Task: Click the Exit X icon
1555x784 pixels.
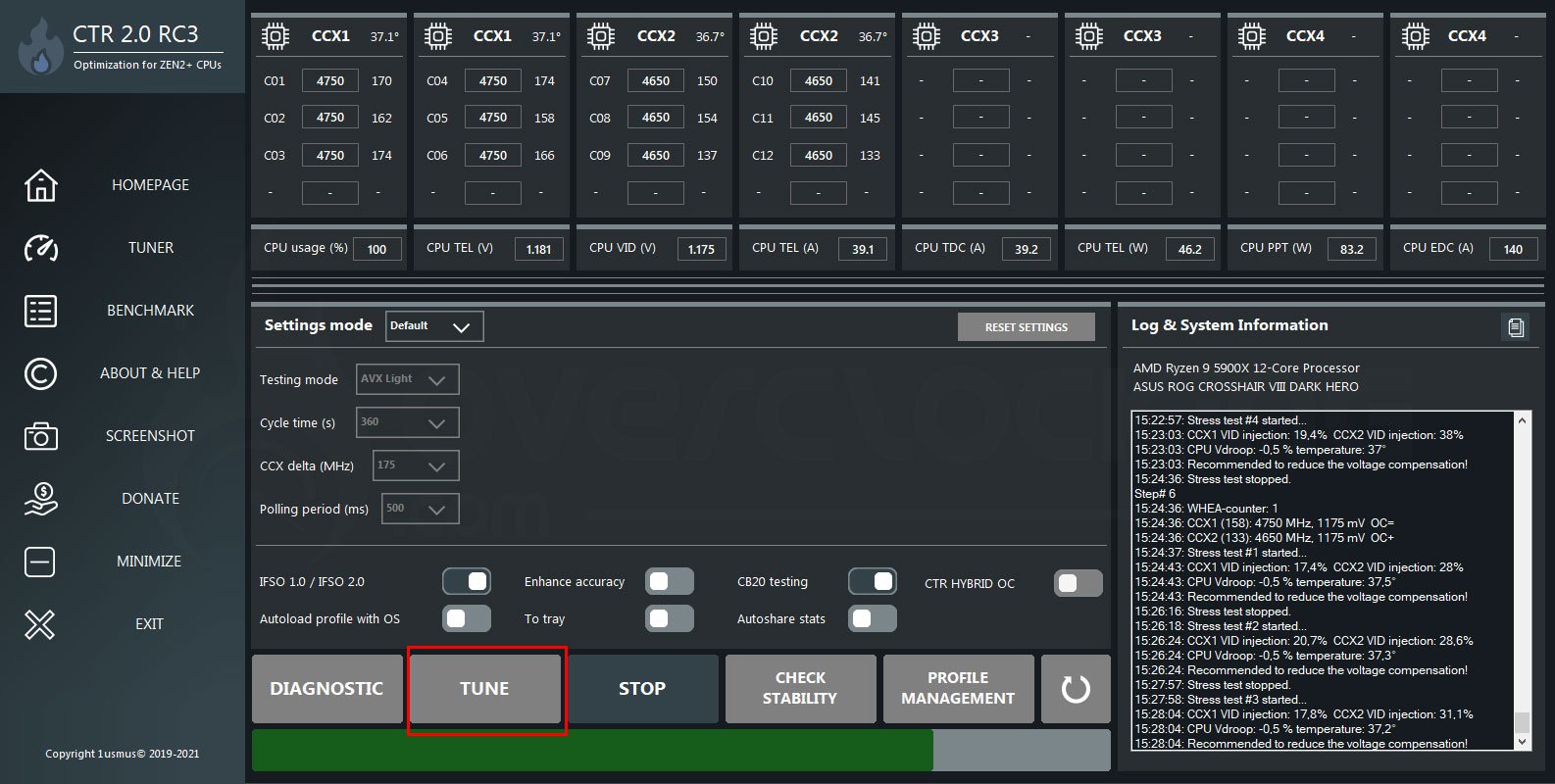Action: coord(40,624)
